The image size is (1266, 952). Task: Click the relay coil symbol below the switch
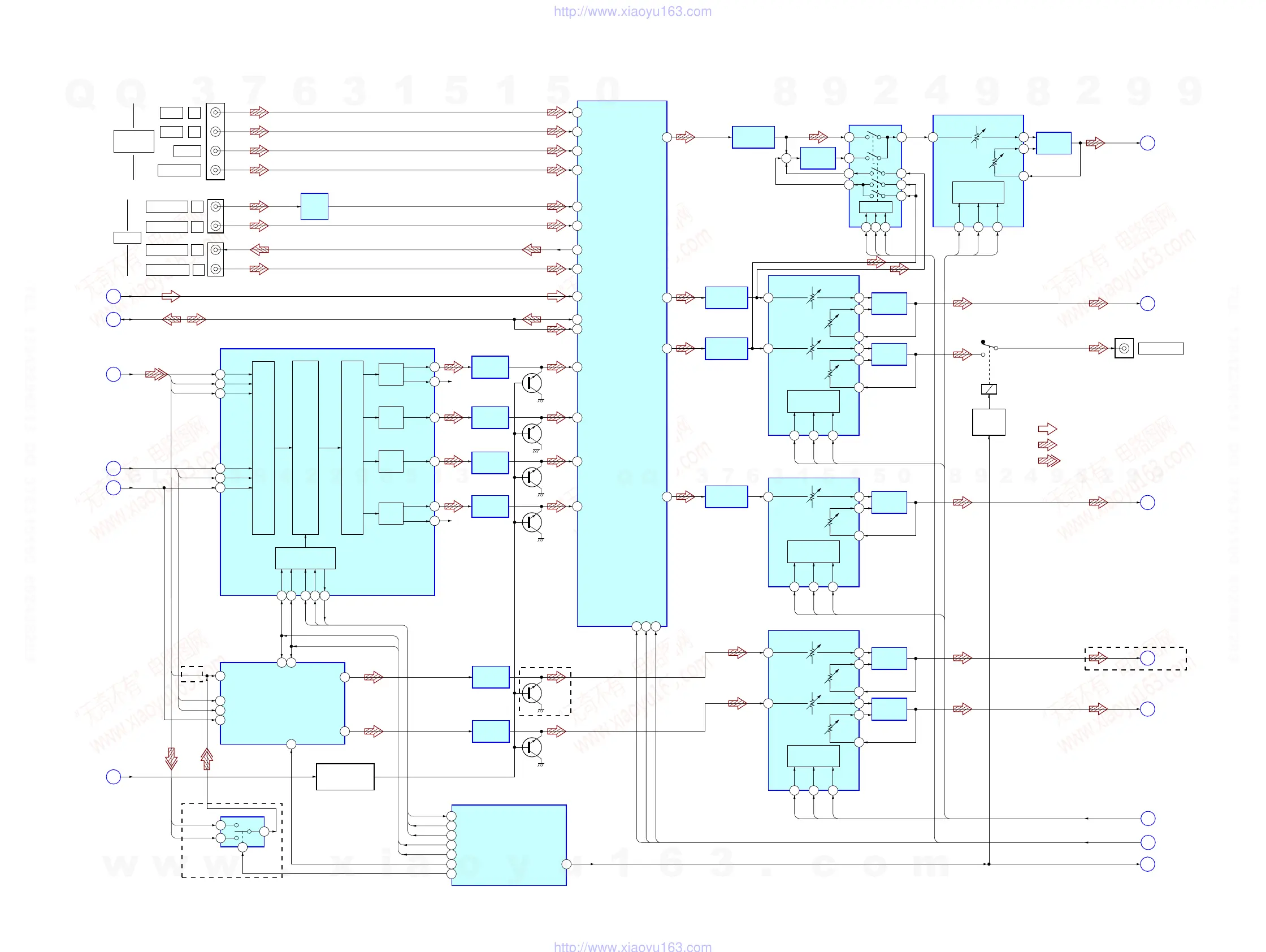click(x=989, y=390)
